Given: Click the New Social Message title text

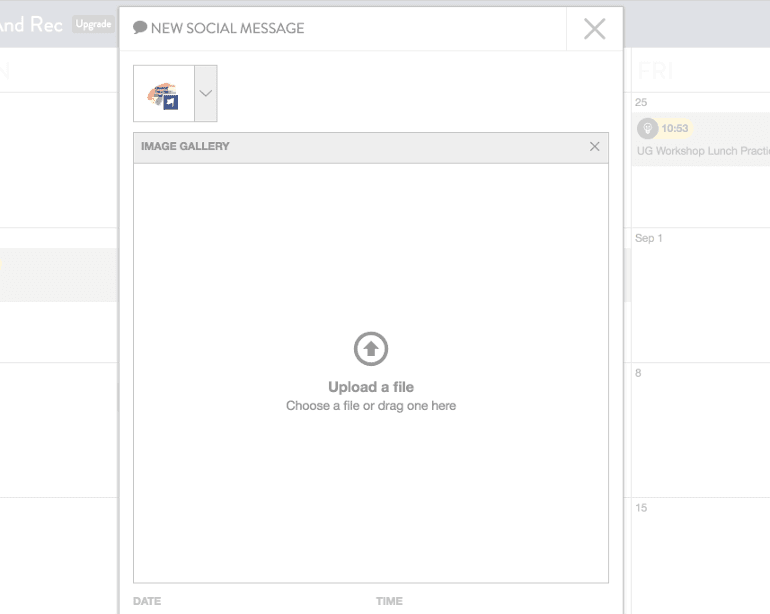Looking at the screenshot, I should tap(227, 28).
